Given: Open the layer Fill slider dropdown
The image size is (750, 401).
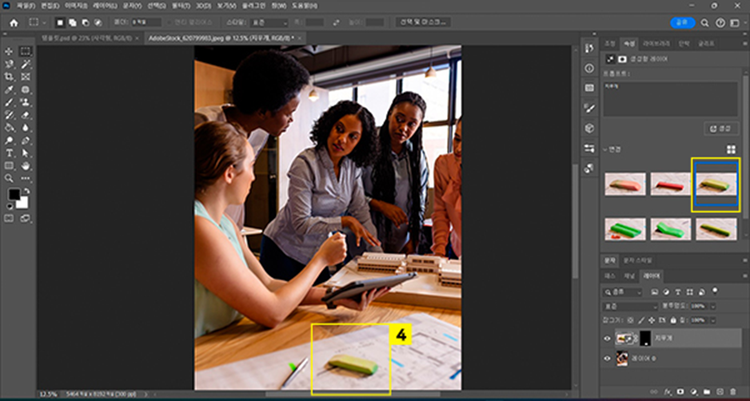Looking at the screenshot, I should (x=713, y=320).
